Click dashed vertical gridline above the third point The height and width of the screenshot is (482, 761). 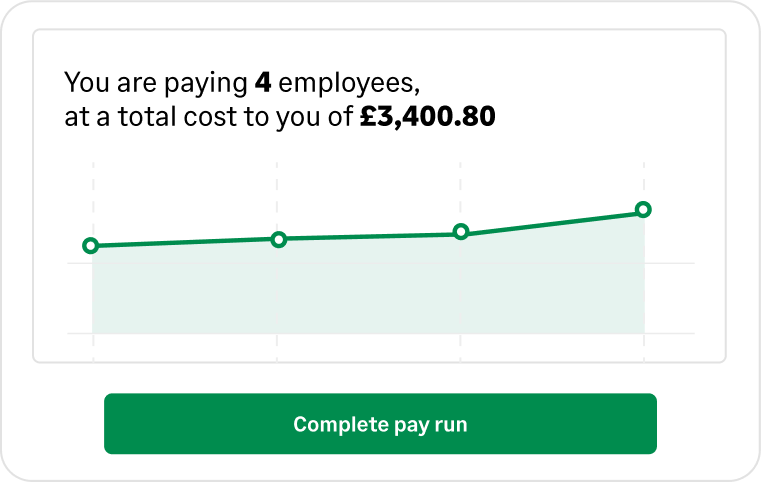460,190
